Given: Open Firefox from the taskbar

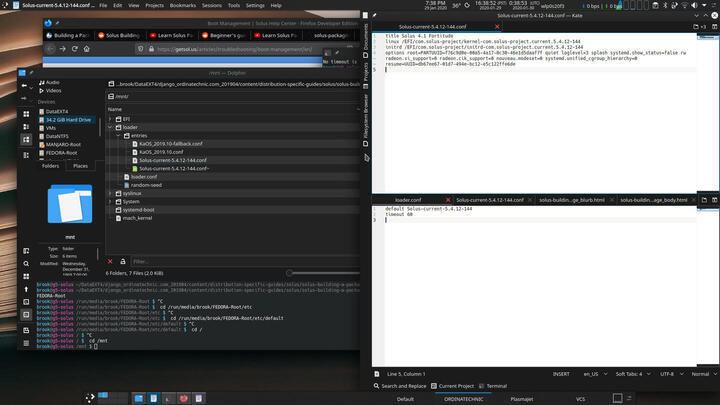Looking at the screenshot, I should (184, 398).
